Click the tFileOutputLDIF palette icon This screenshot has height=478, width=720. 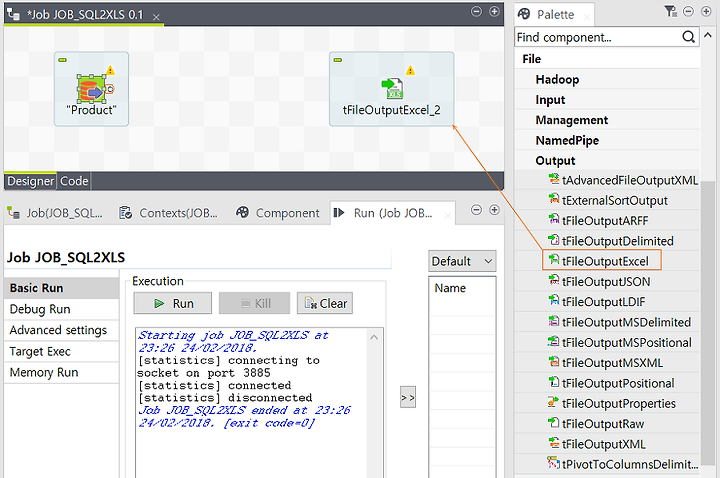(554, 300)
